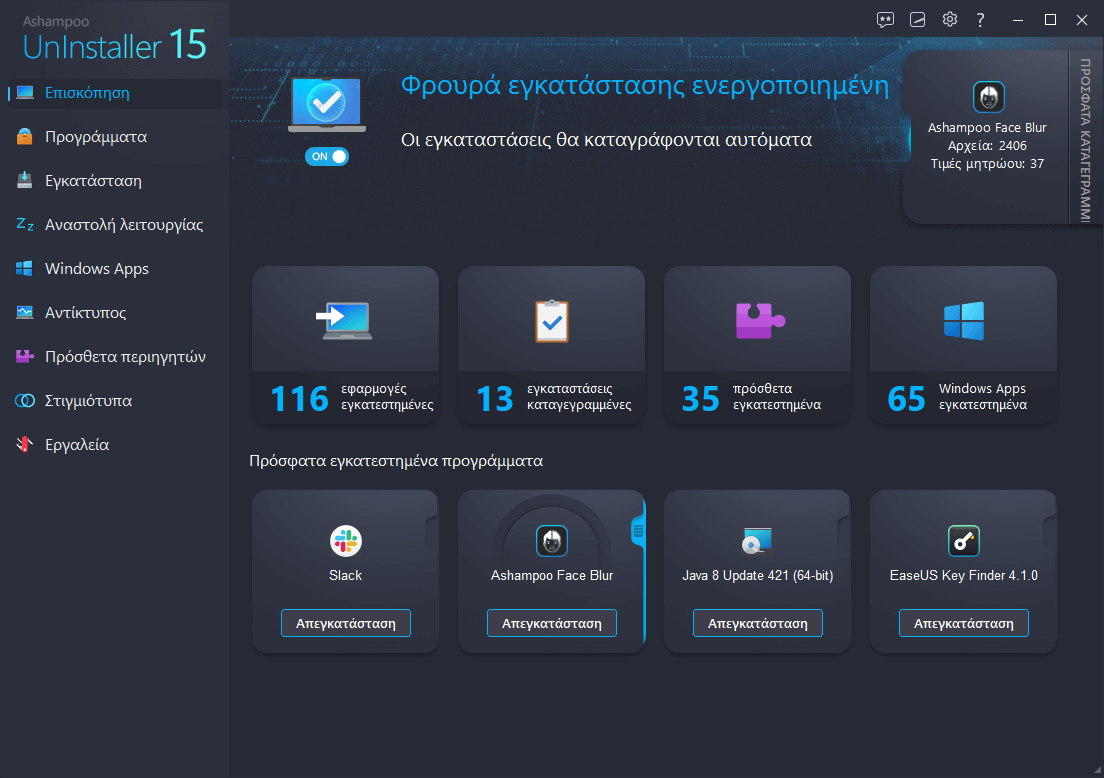
Task: Open Εργαλεία text in sidebar
Action: pyautogui.click(x=77, y=445)
